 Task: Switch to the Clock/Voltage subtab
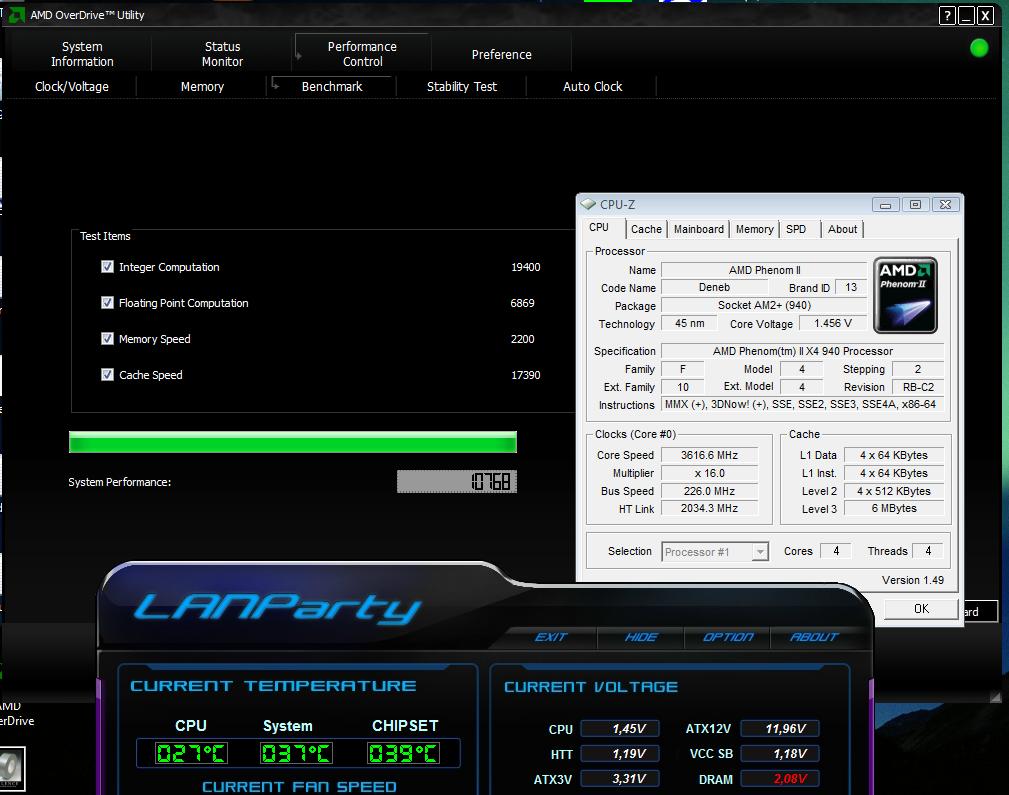[71, 86]
